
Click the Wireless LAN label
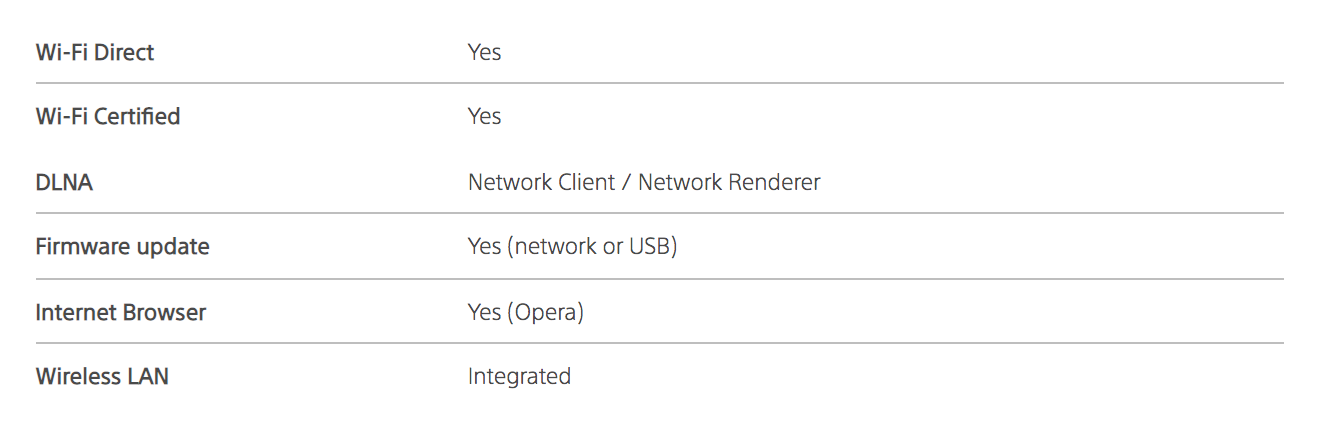point(102,377)
